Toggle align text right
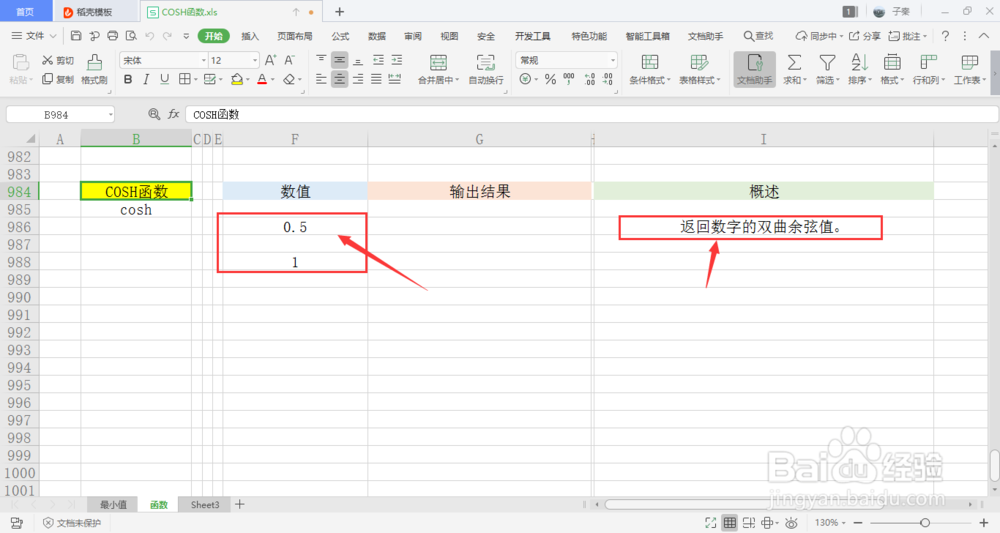The height and width of the screenshot is (533, 1000). (358, 79)
